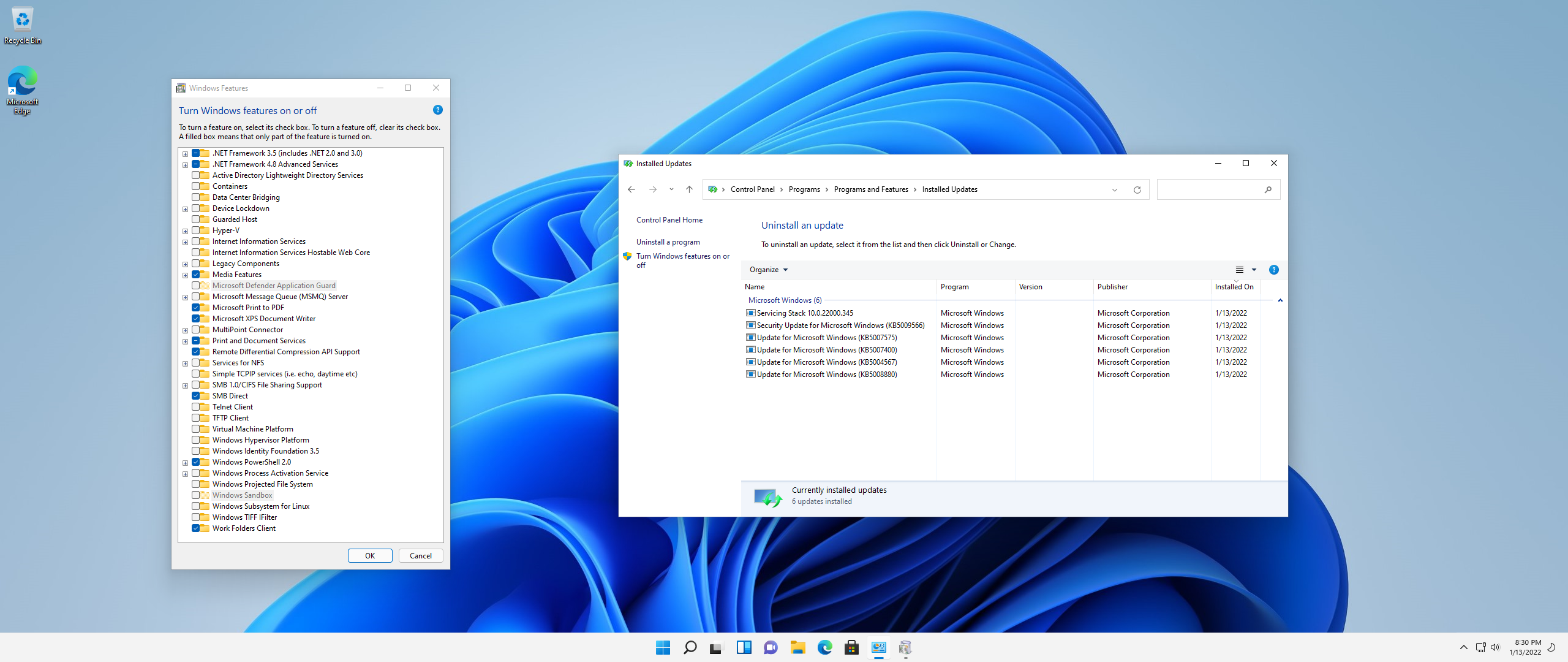
Task: Open the Recycle Bin desktop icon
Action: [23, 26]
